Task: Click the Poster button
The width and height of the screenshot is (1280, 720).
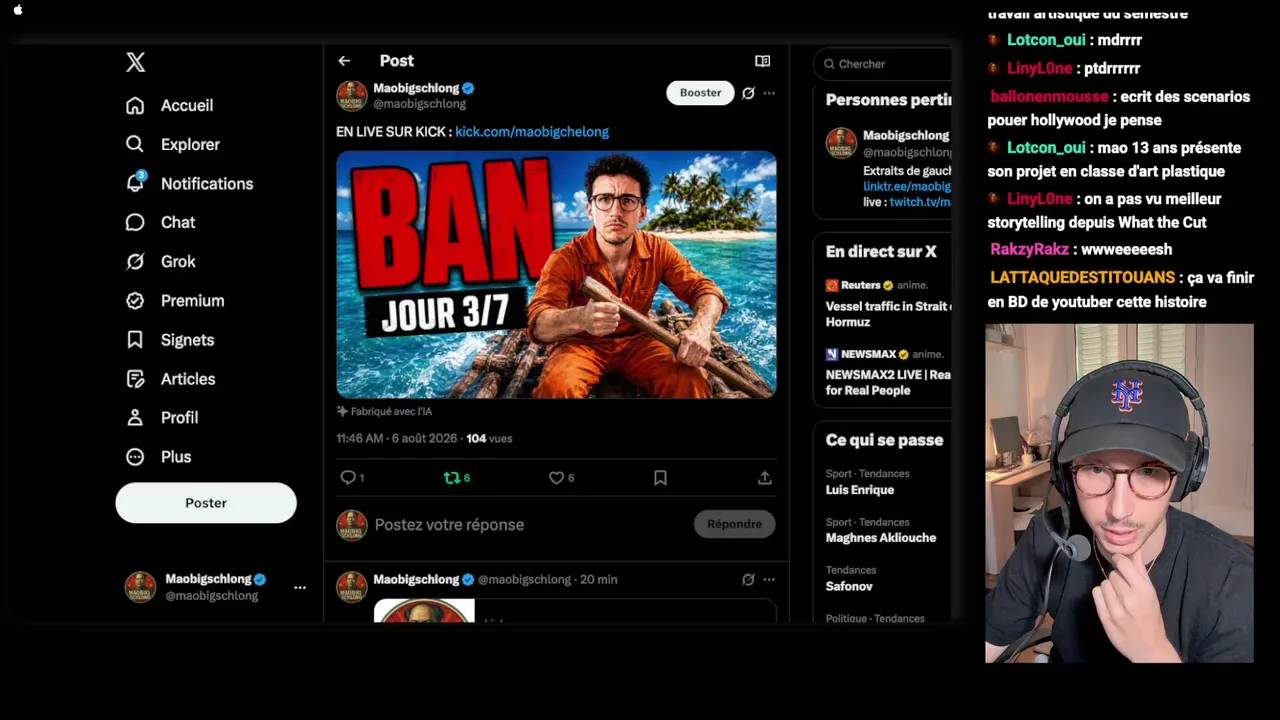Action: coord(206,503)
